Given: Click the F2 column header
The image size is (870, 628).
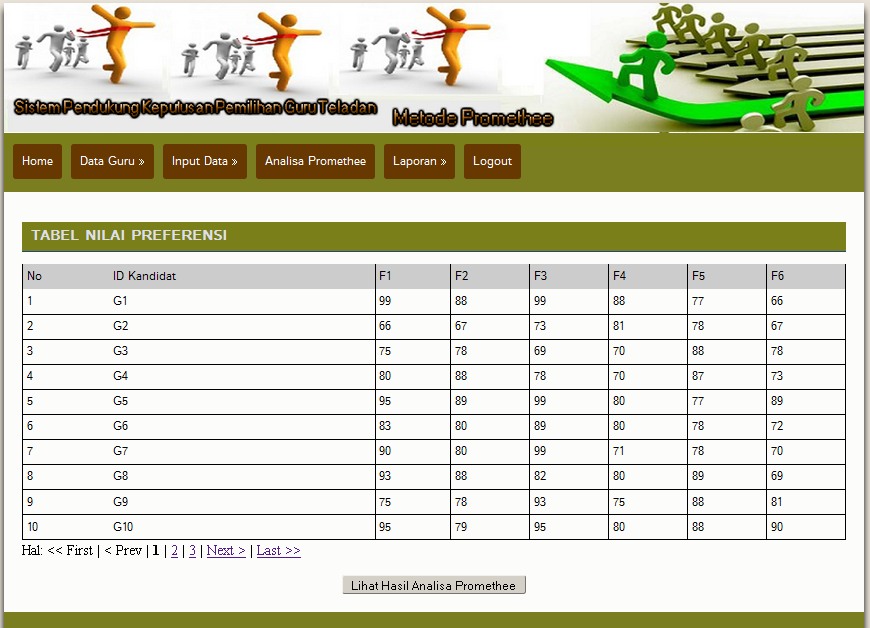Looking at the screenshot, I should click(x=490, y=276).
